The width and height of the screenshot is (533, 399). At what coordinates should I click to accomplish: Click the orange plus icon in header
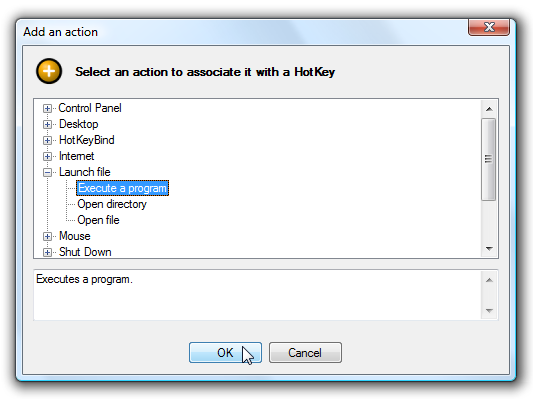coord(49,71)
